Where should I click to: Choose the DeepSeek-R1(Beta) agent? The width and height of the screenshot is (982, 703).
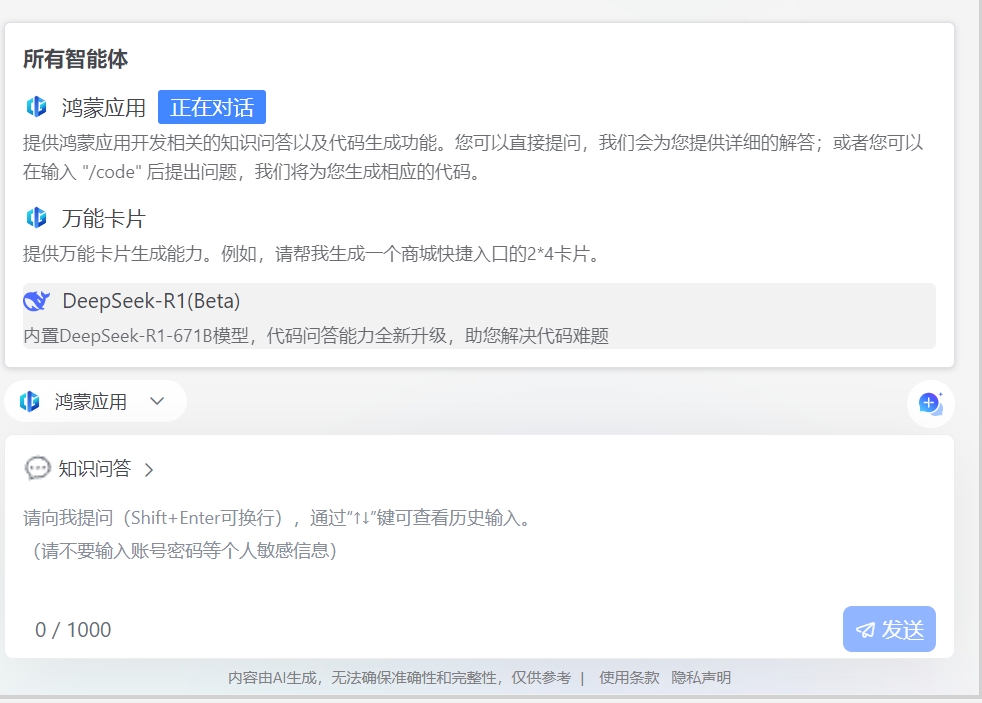tap(479, 316)
